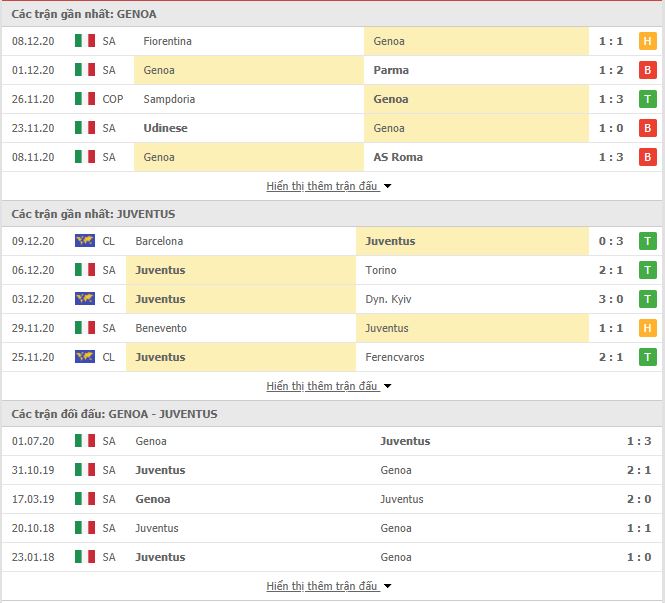Screen dimensions: 665x603
Task: Click the yellow H badge for Fiorentina match
Action: [647, 41]
